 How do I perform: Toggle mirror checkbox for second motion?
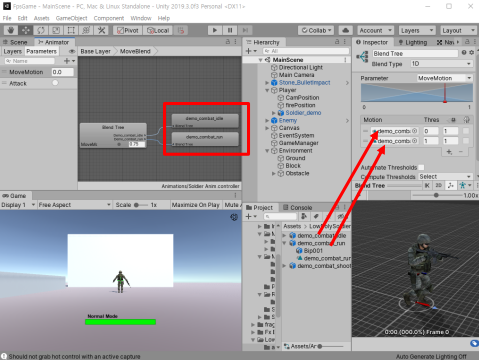466,141
